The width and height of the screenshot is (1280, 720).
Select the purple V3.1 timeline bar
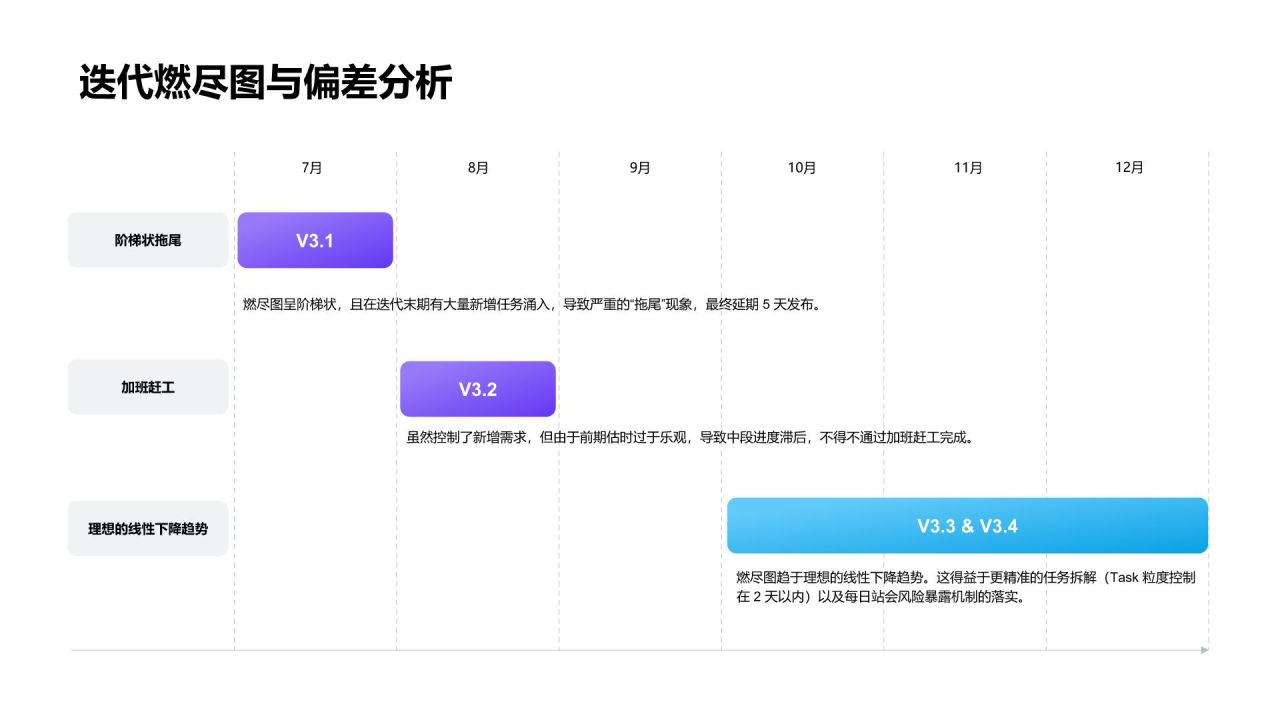[x=315, y=240]
